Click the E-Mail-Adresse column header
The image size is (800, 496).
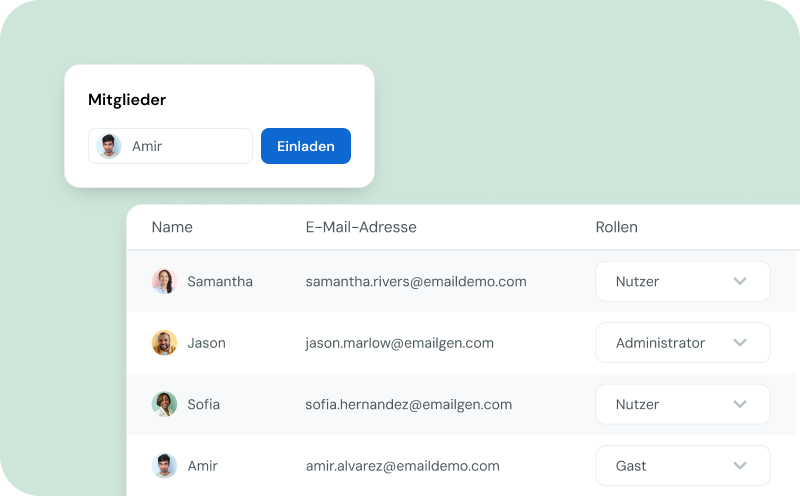point(361,227)
